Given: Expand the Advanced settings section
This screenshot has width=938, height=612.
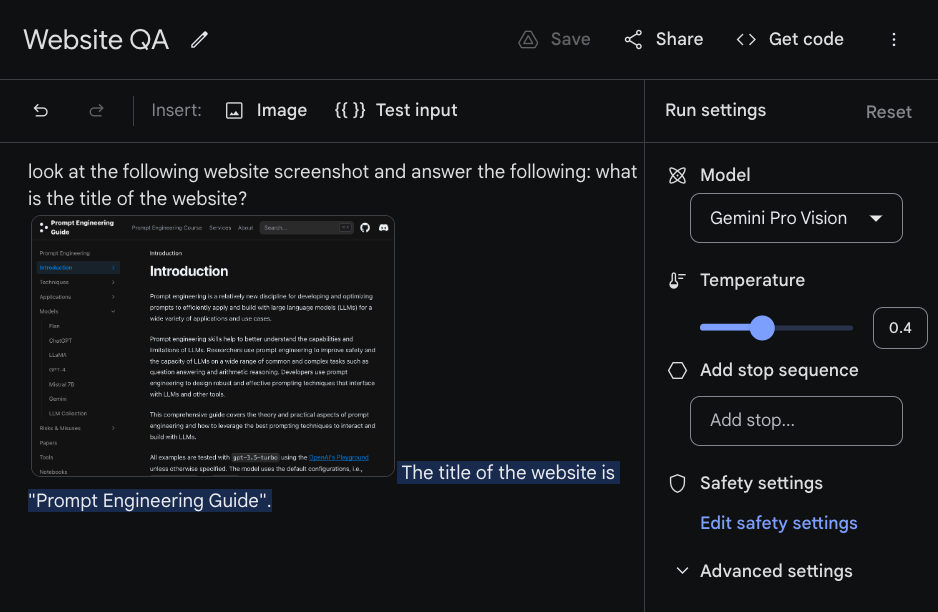Looking at the screenshot, I should pyautogui.click(x=765, y=571).
